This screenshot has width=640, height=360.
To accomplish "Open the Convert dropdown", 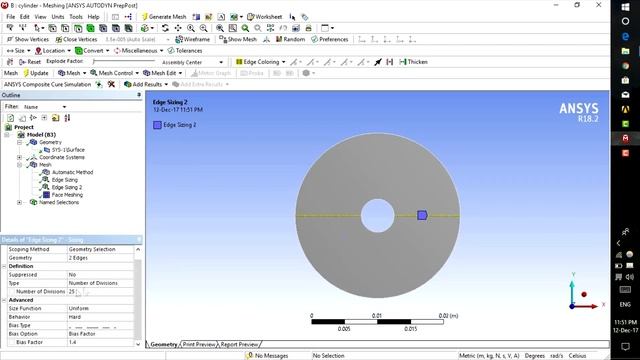I will pos(92,51).
